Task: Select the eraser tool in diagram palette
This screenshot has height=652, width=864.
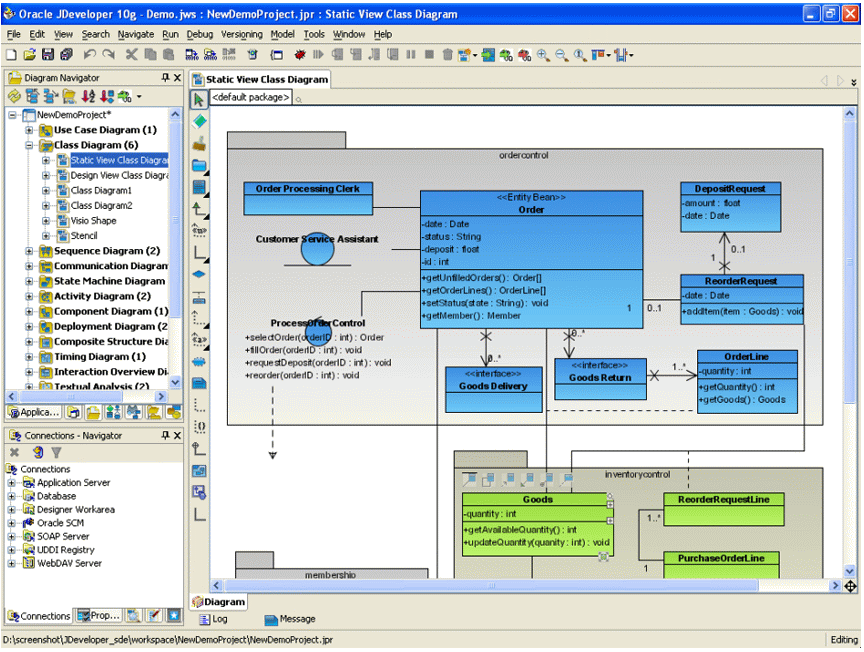Action: pos(199,121)
